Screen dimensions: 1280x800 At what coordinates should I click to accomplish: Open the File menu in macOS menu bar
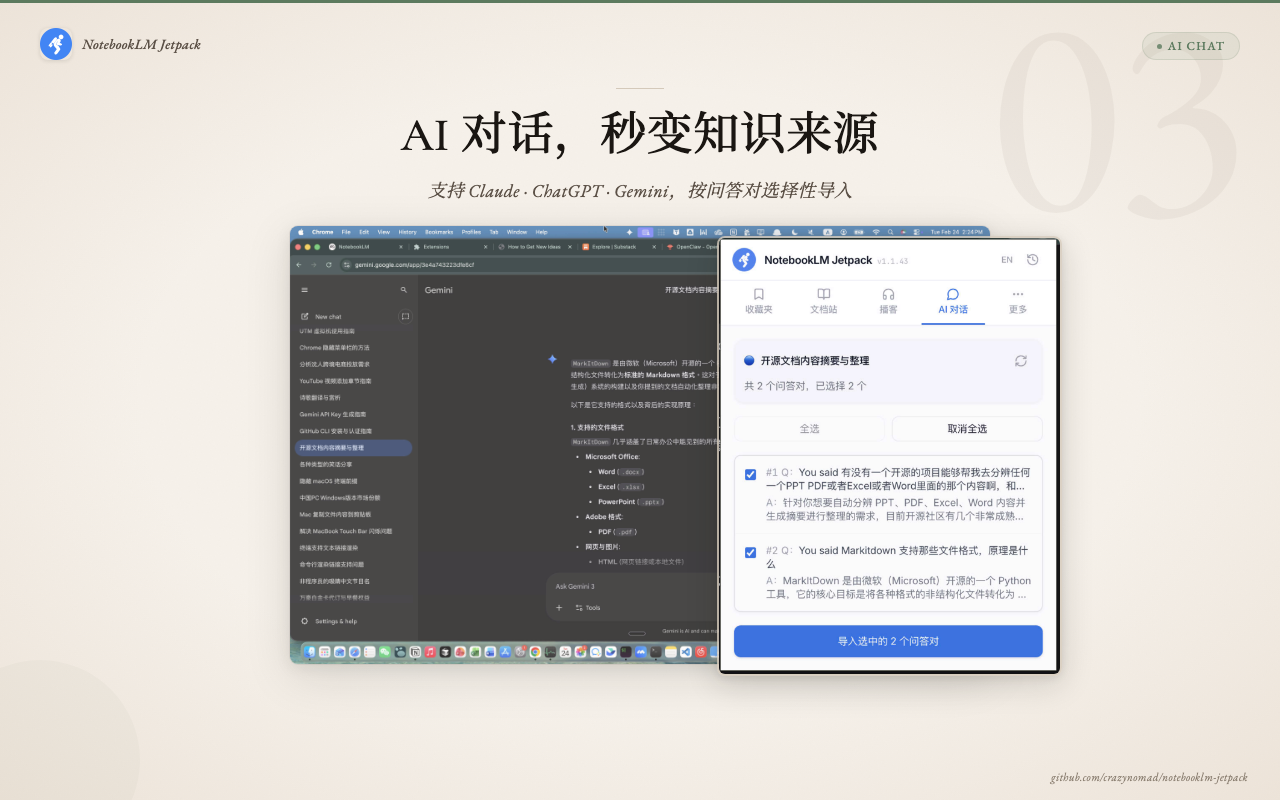pos(346,232)
